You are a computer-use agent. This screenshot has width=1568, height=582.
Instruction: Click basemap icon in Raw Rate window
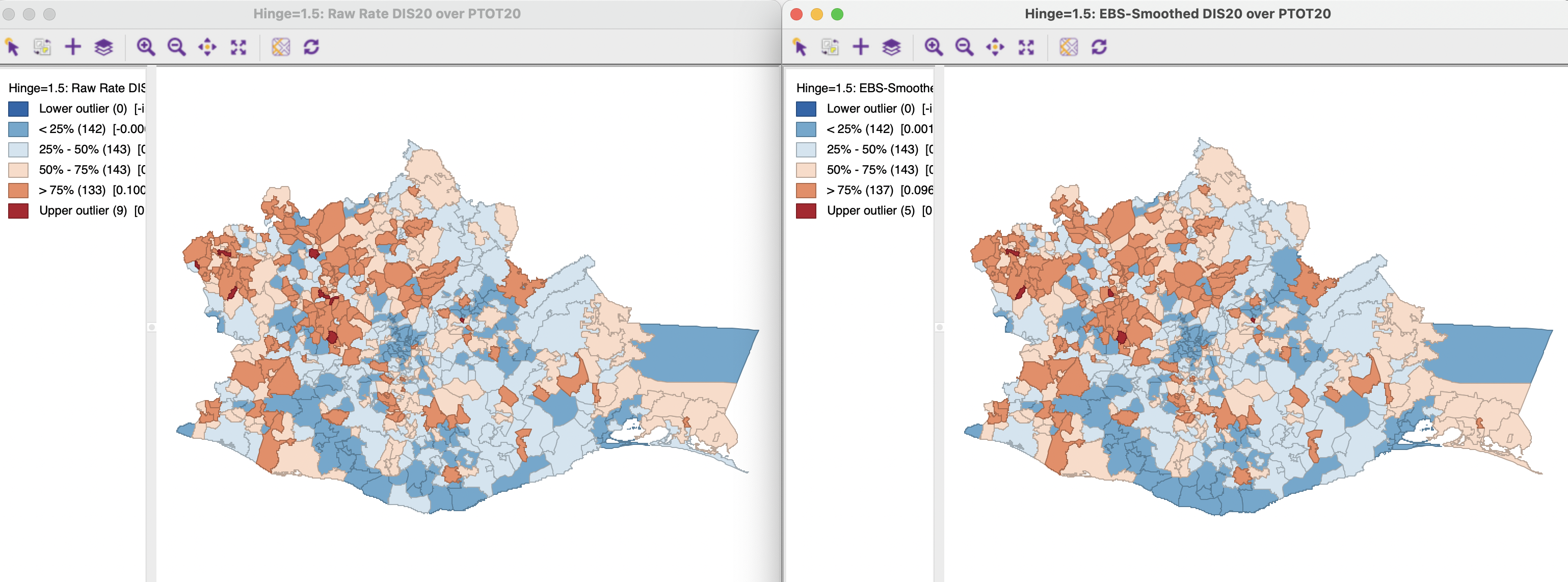tap(281, 47)
